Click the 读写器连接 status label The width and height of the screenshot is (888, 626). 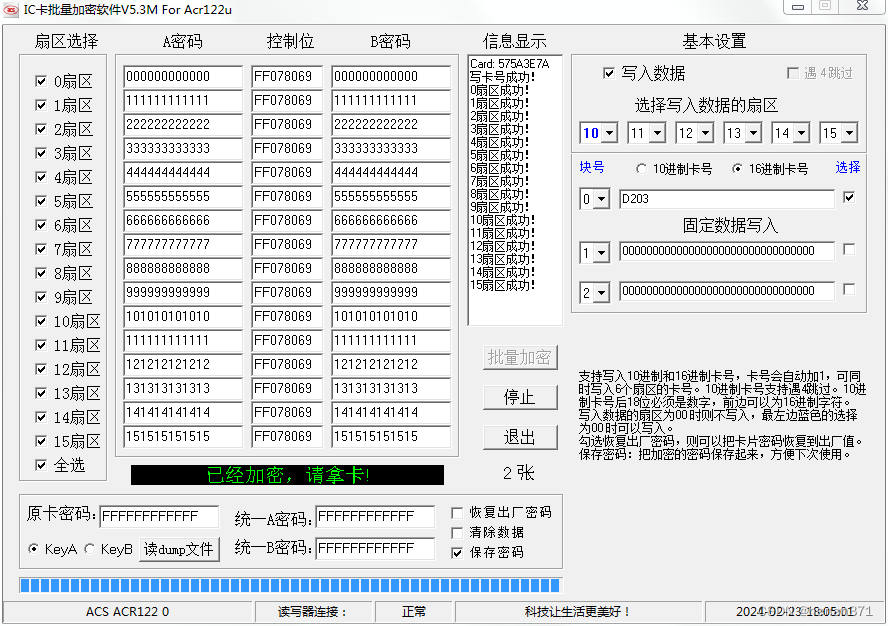(x=312, y=612)
